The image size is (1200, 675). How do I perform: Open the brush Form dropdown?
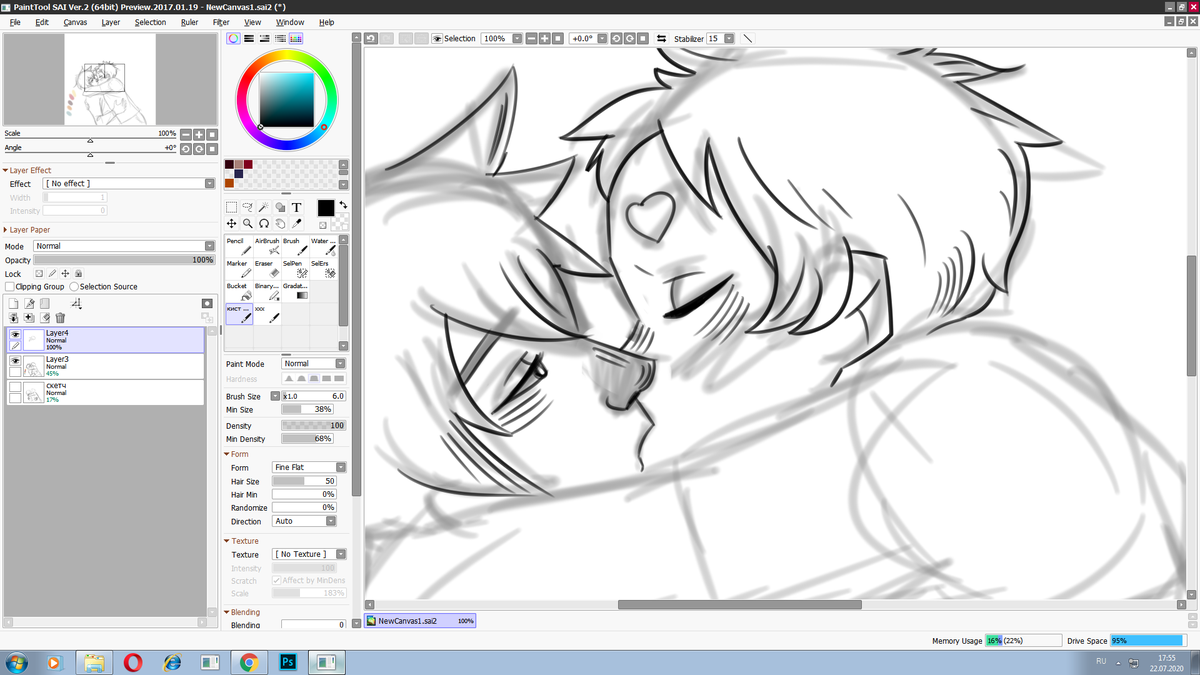point(309,468)
